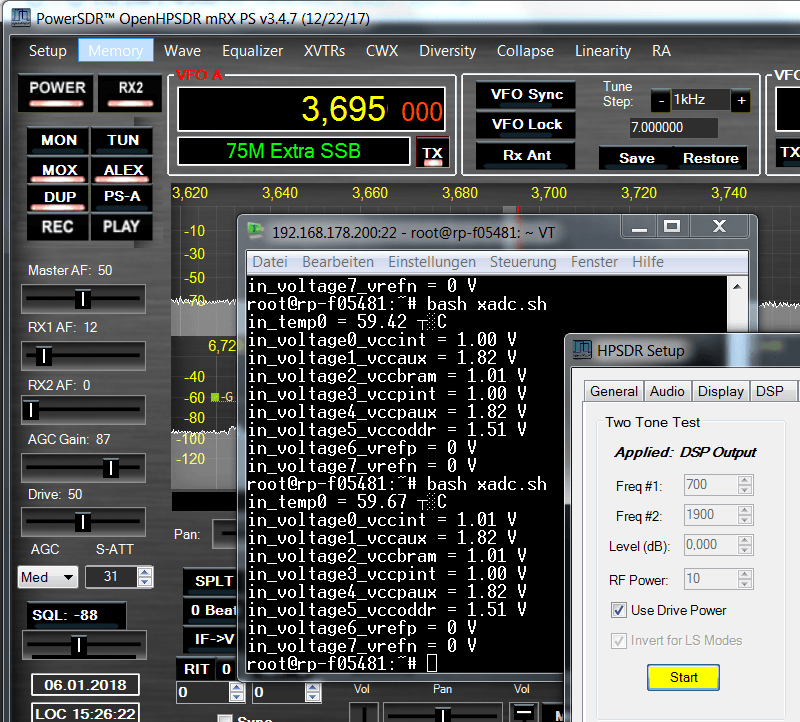Screen dimensions: 800x722
Task: Click the RX2 AF slider
Action: [83, 410]
